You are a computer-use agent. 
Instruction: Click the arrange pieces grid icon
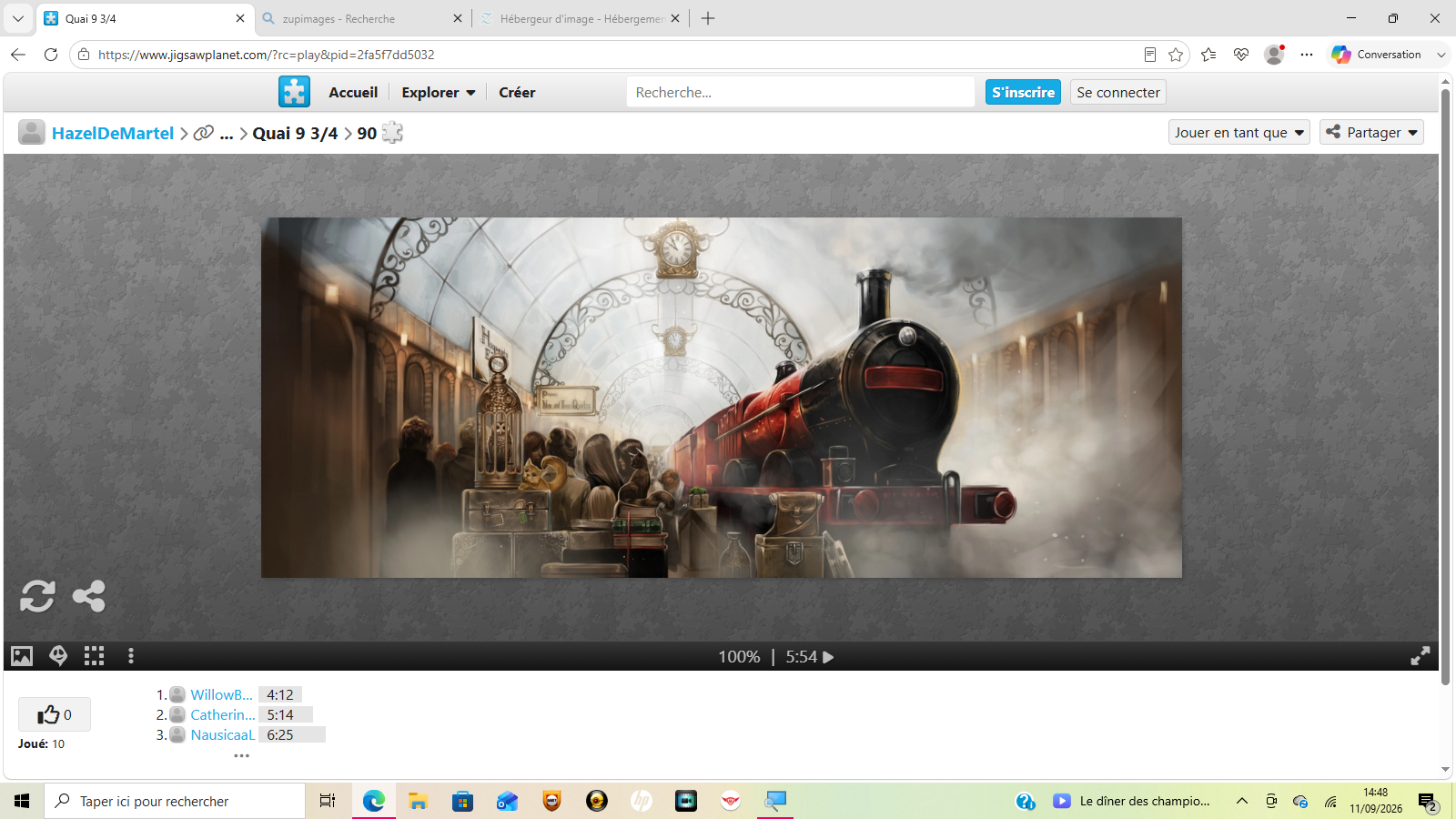pyautogui.click(x=95, y=656)
